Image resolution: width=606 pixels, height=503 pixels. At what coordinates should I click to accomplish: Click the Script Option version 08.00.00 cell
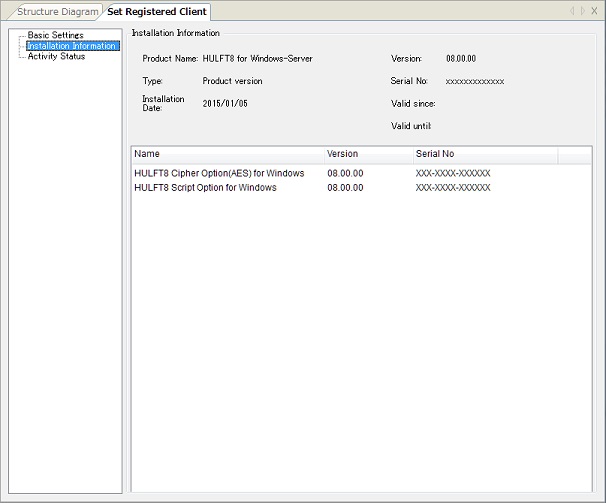point(345,187)
